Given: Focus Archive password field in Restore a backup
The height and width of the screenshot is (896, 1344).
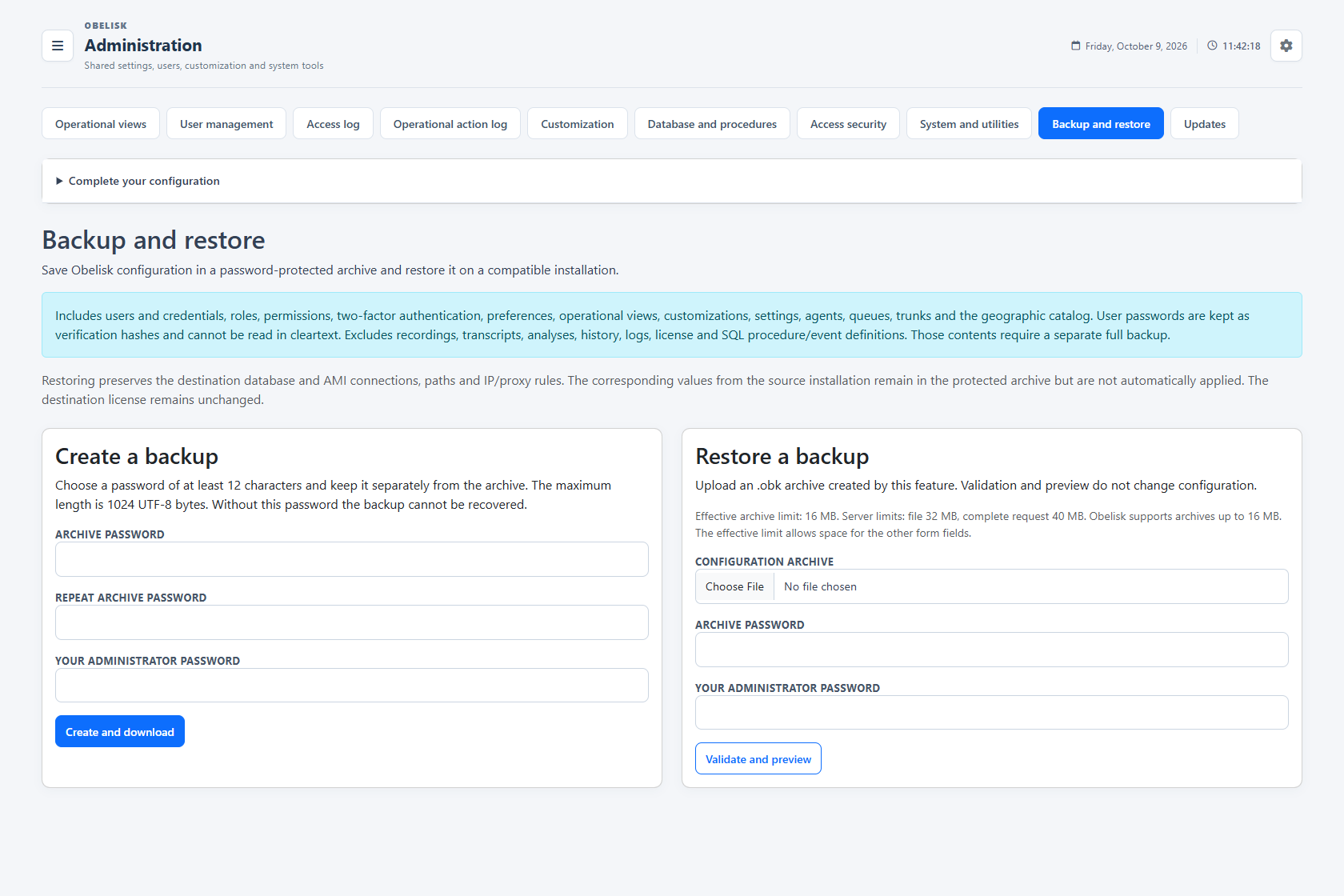Looking at the screenshot, I should (x=992, y=650).
